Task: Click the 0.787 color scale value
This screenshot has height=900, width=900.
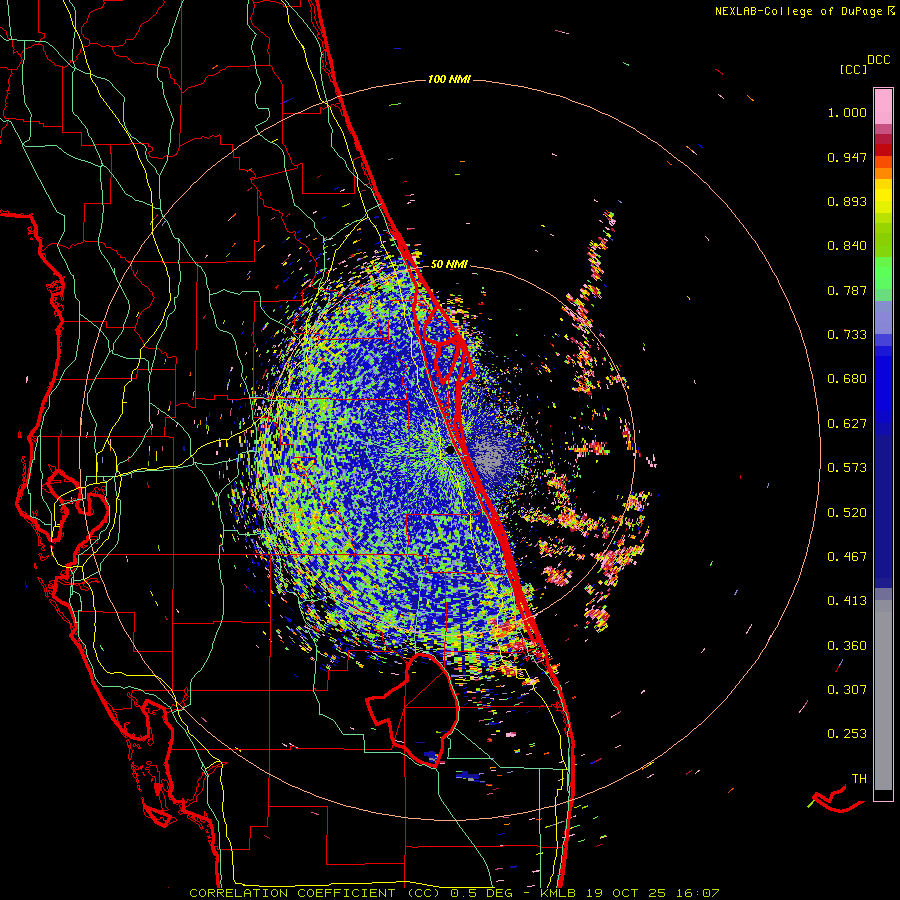Action: (x=847, y=290)
